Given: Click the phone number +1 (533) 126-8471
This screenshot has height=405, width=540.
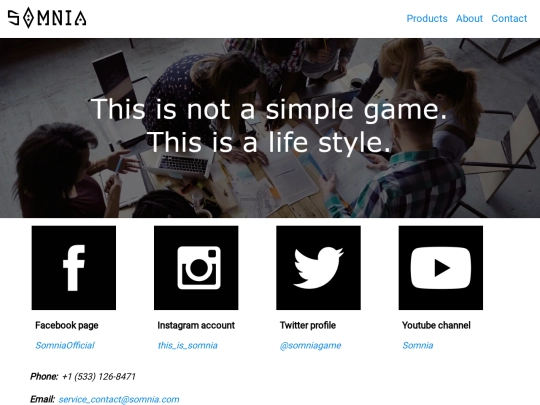Looking at the screenshot, I should tap(99, 376).
